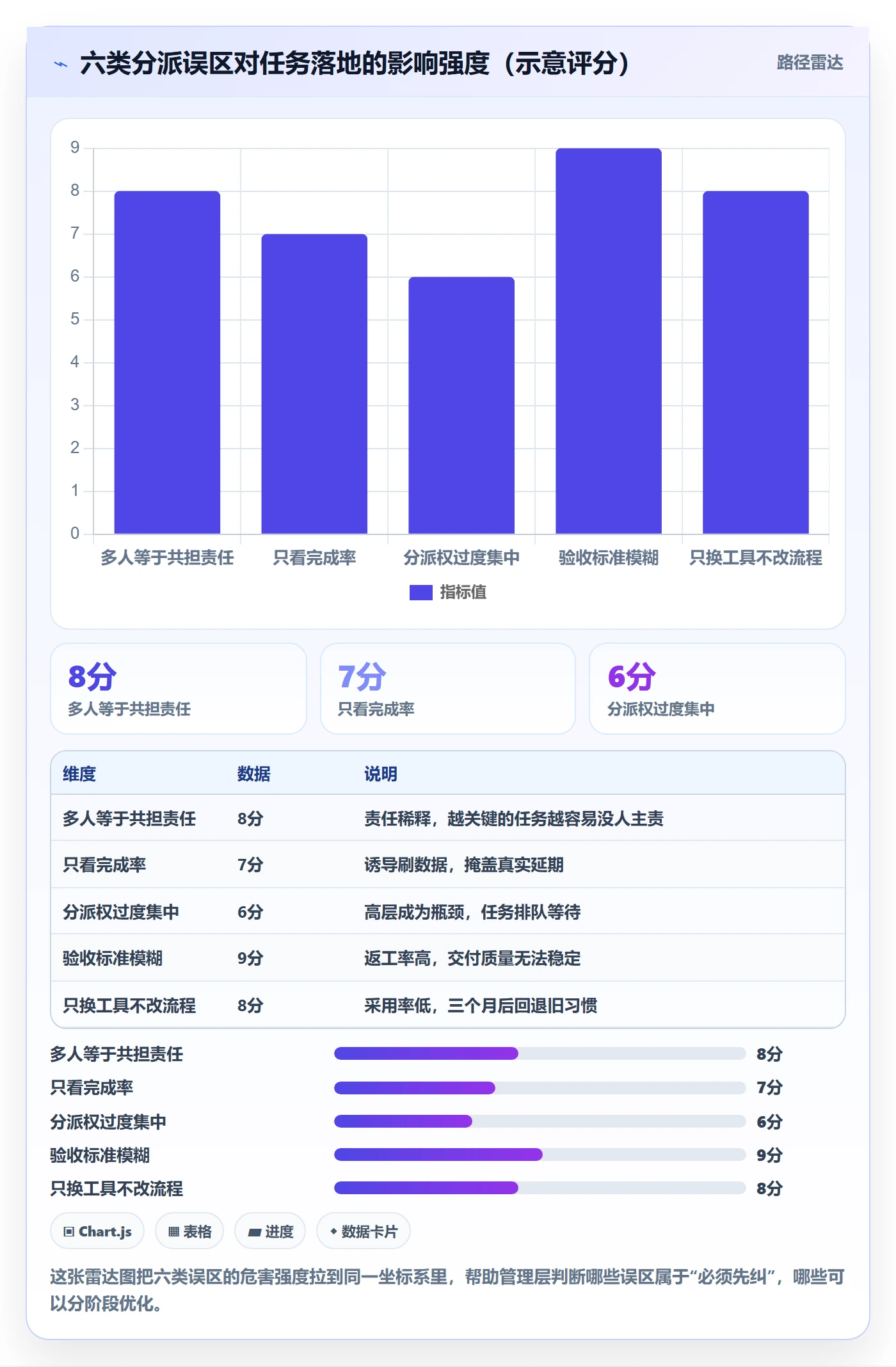Toggle the 指标值 legend color swatch
Screen dimensions: 896x1367
420,593
